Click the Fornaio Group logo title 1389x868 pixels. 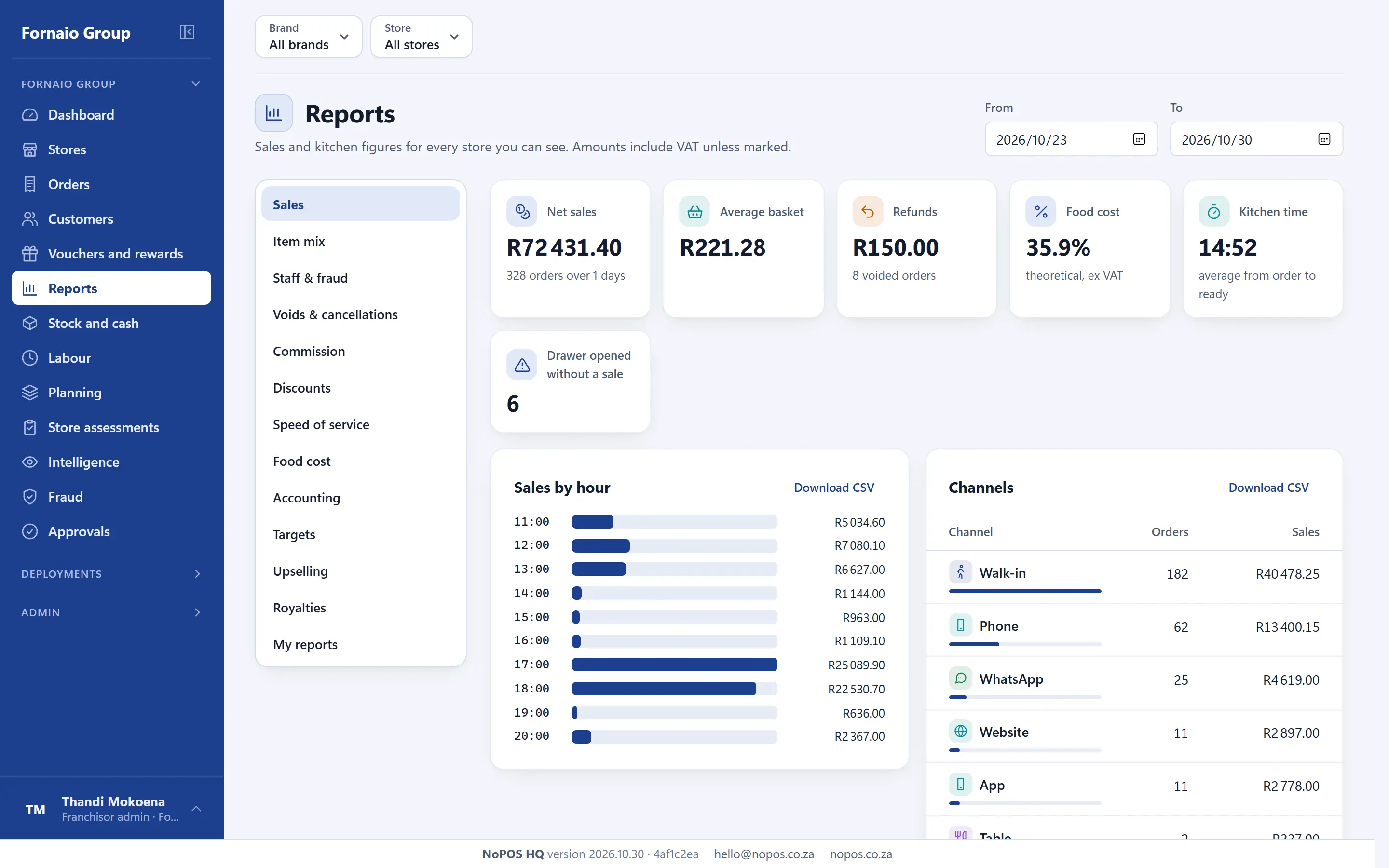(x=76, y=33)
